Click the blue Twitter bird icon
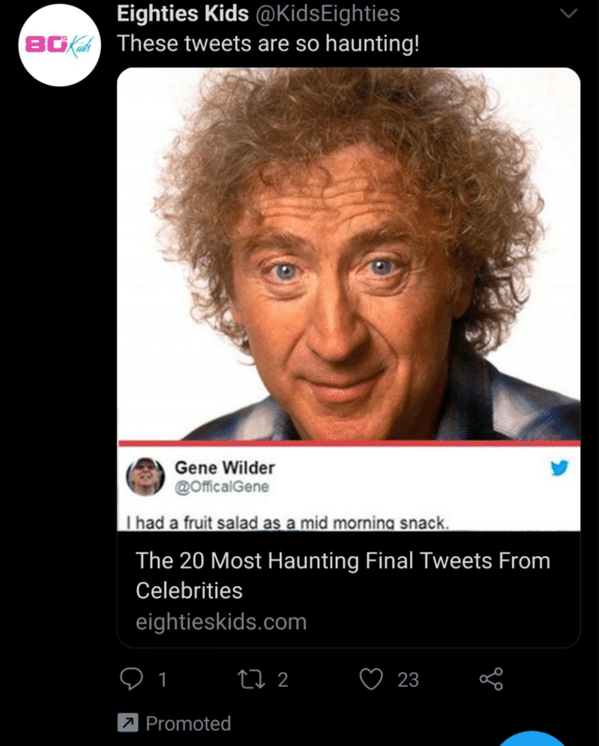 click(560, 468)
